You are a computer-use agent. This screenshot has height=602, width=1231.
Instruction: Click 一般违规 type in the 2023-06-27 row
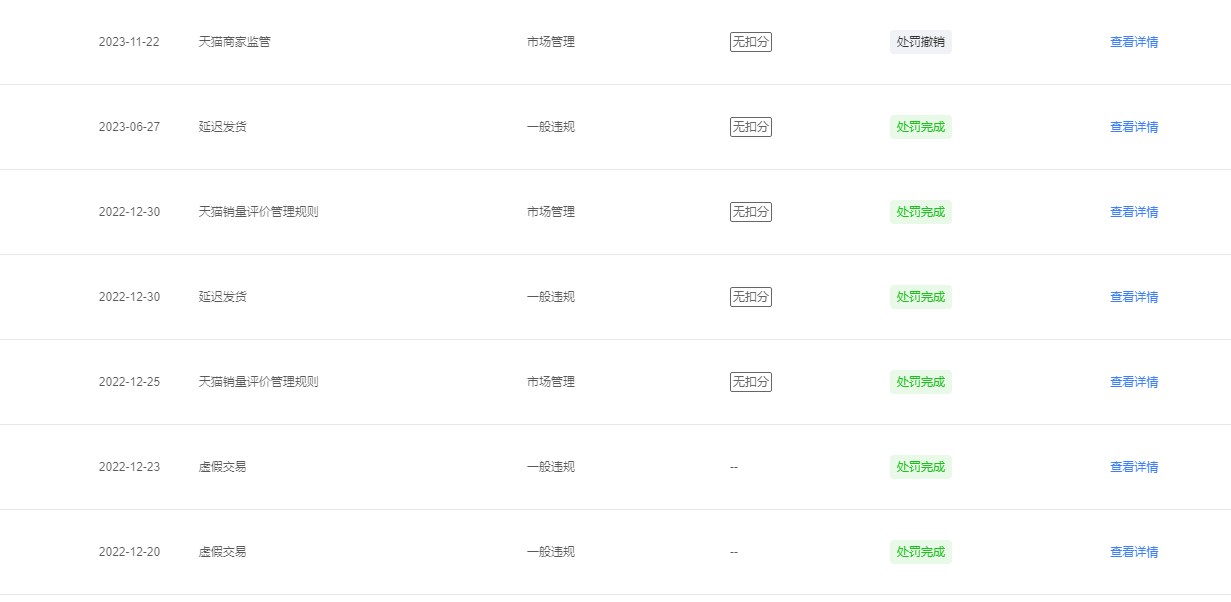[x=551, y=127]
